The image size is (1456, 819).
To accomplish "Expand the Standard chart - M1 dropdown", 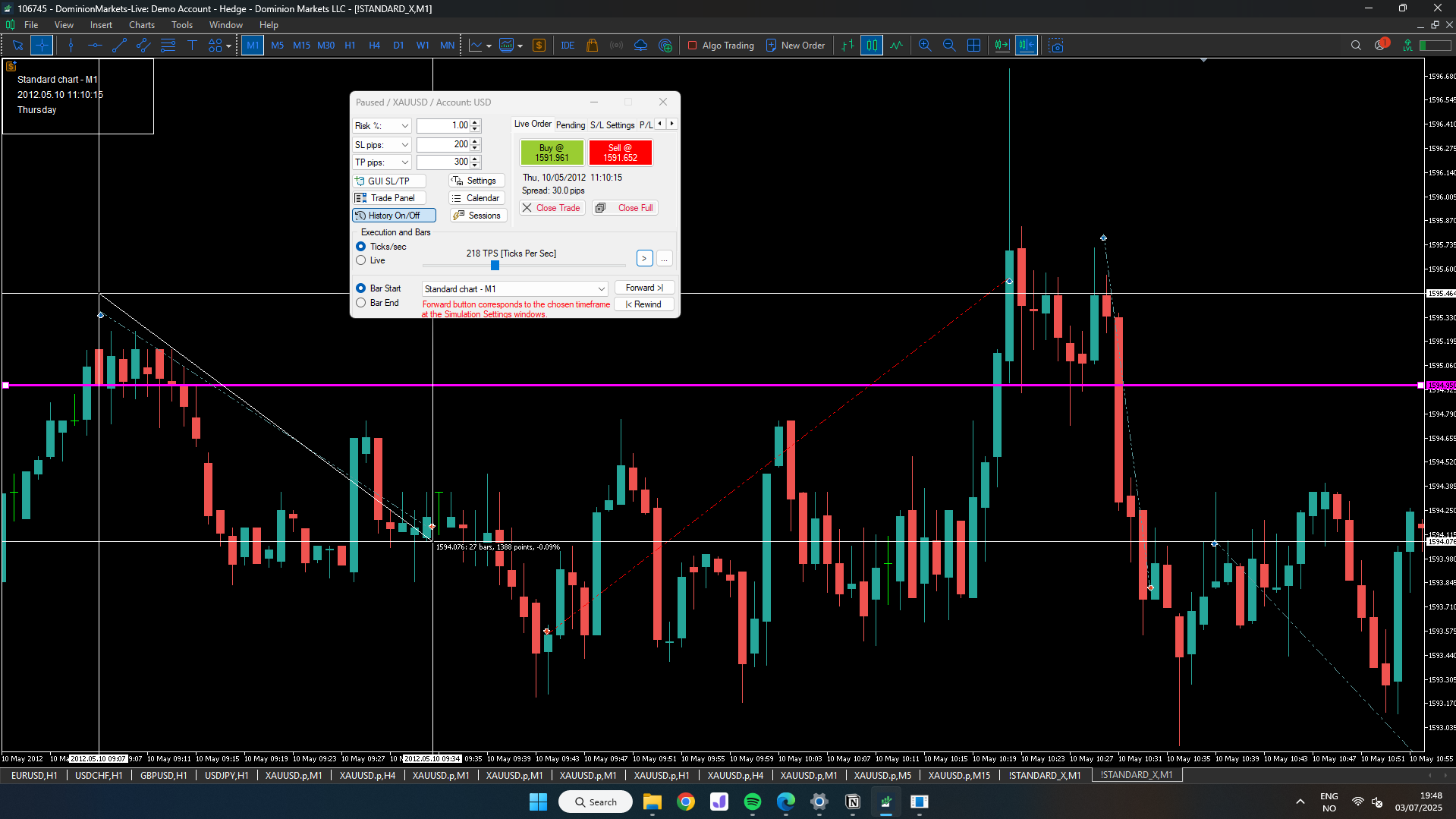I will click(515, 289).
